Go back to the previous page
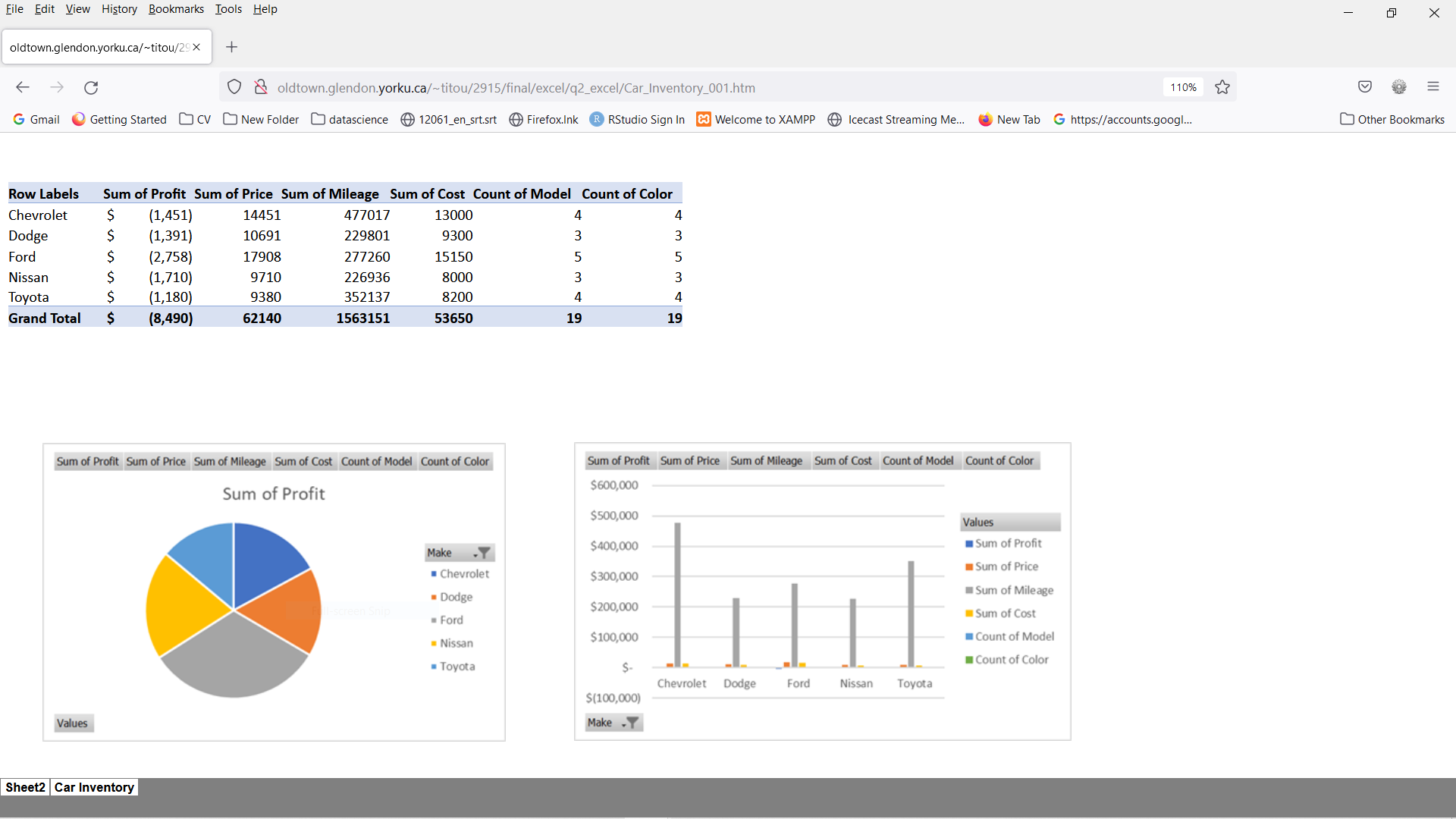This screenshot has height=819, width=1456. 23,87
